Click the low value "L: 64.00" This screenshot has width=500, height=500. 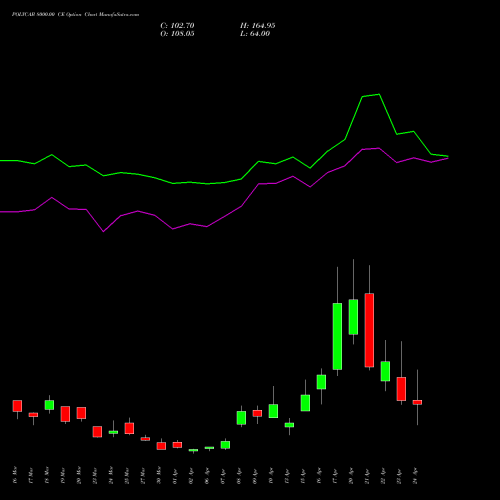coord(255,34)
